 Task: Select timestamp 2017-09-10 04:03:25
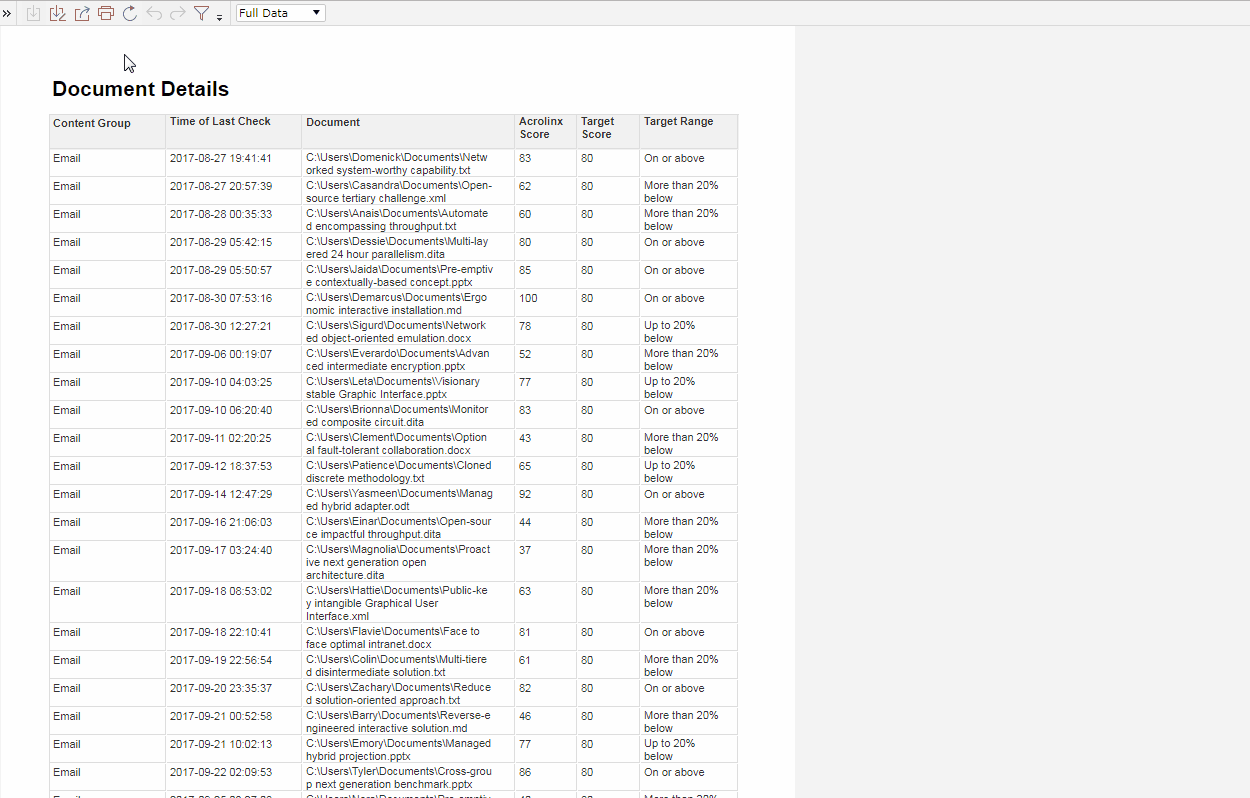pyautogui.click(x=220, y=382)
